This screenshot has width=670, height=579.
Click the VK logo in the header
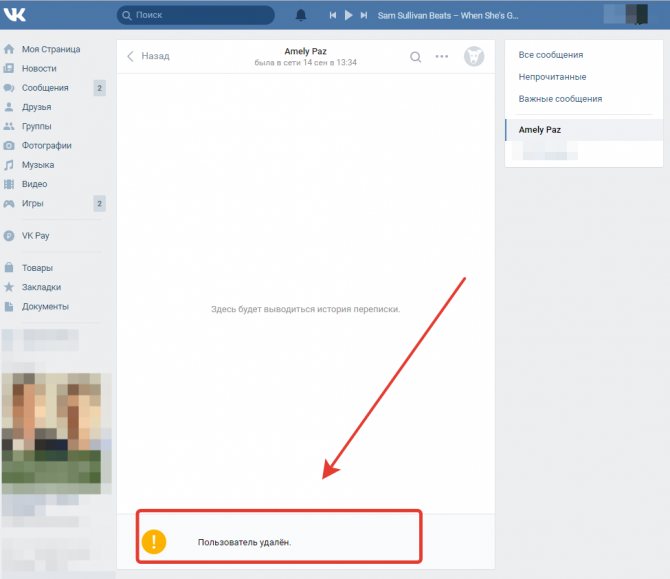pos(15,15)
